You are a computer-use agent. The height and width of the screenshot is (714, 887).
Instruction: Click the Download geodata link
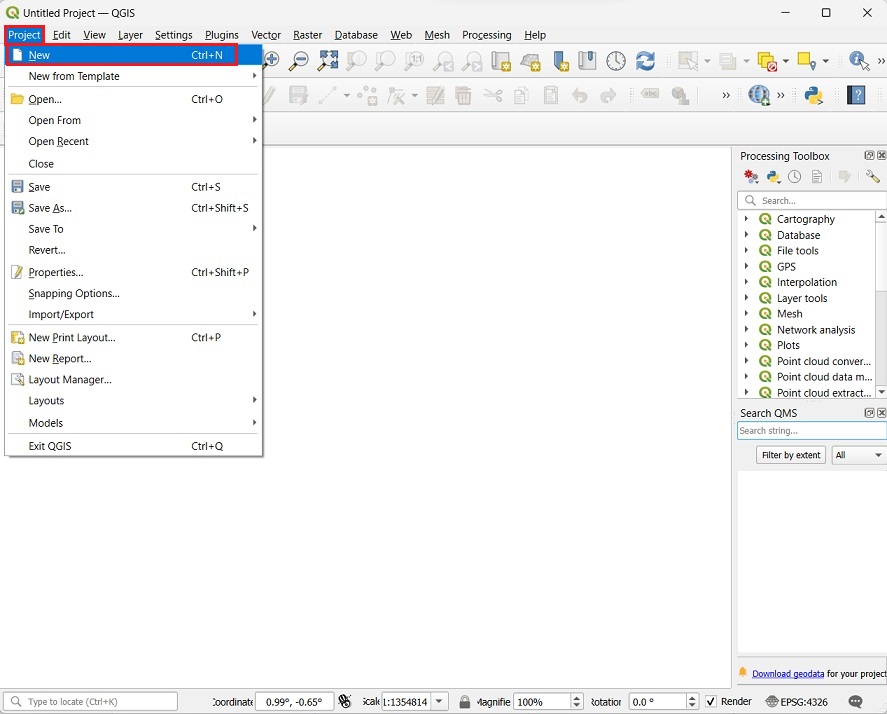(x=788, y=674)
